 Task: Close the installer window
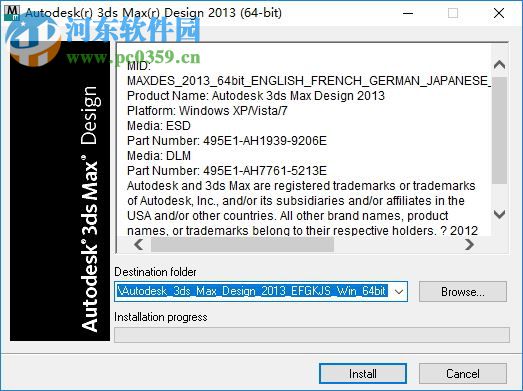[x=499, y=13]
